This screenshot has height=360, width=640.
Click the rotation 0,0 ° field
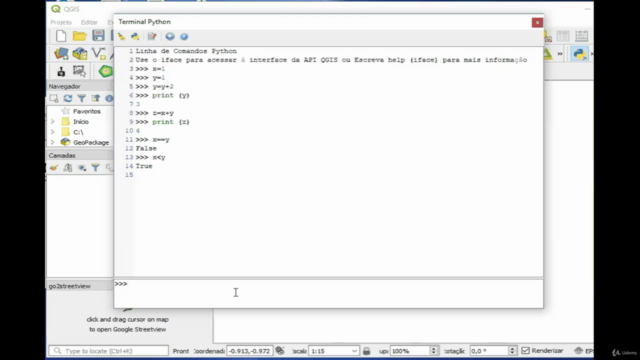pyautogui.click(x=489, y=351)
